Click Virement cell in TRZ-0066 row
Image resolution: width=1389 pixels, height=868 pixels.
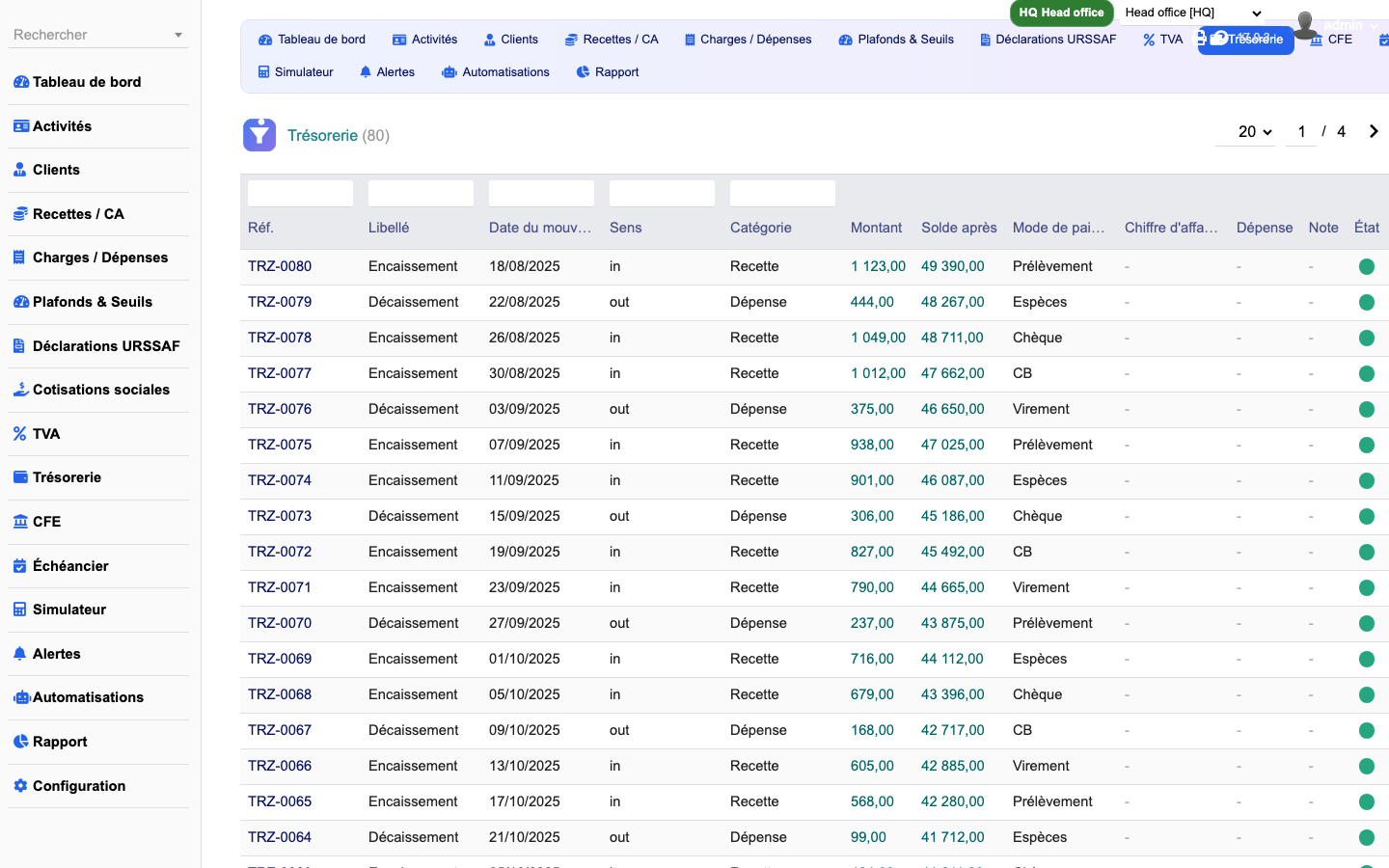click(1041, 766)
